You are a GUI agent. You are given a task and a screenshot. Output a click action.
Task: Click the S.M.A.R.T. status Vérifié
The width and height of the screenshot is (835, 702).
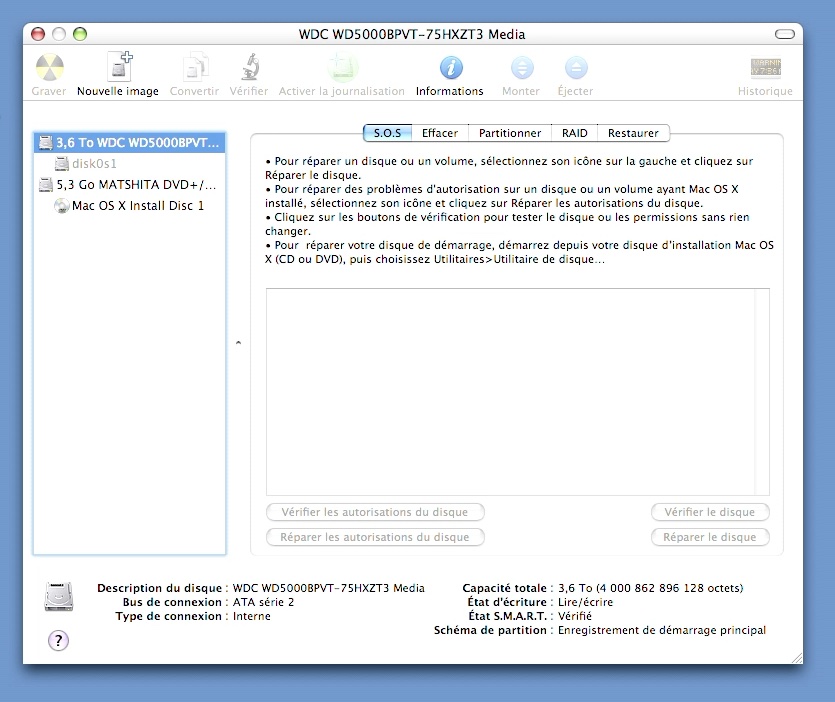click(575, 616)
